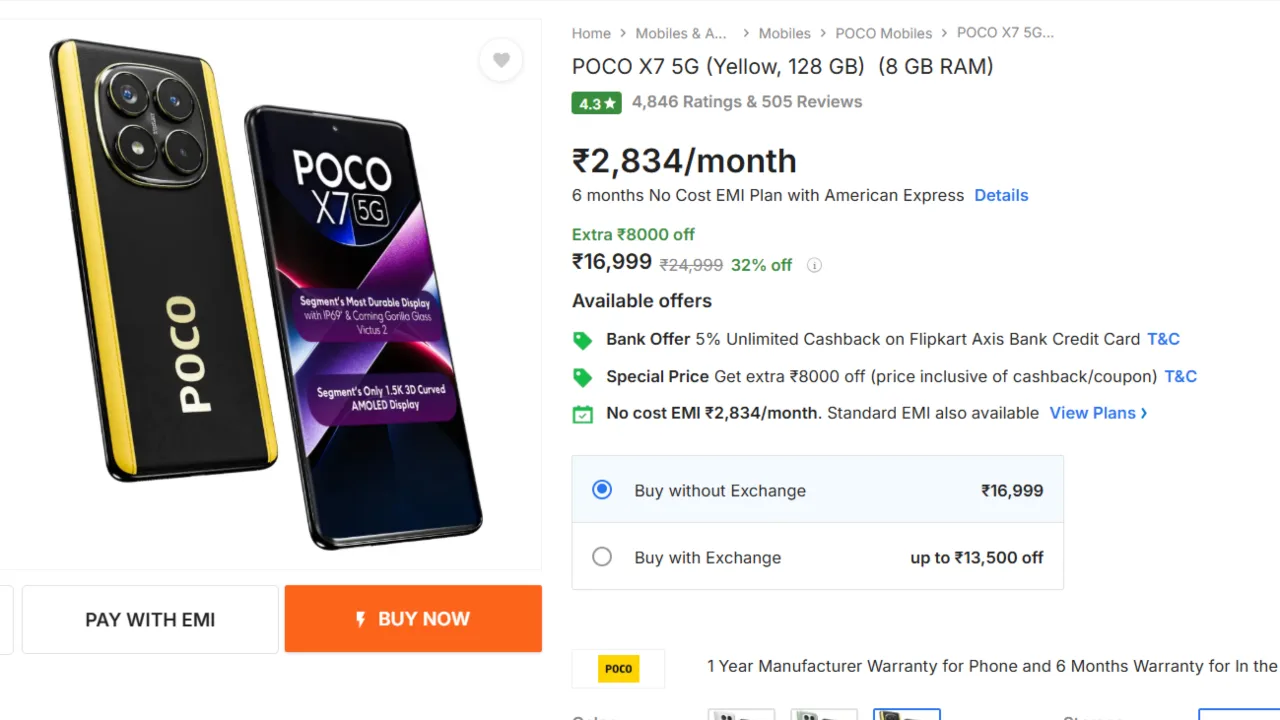Open the POCO brand logo
Screen dimensions: 1280x720
[618, 669]
